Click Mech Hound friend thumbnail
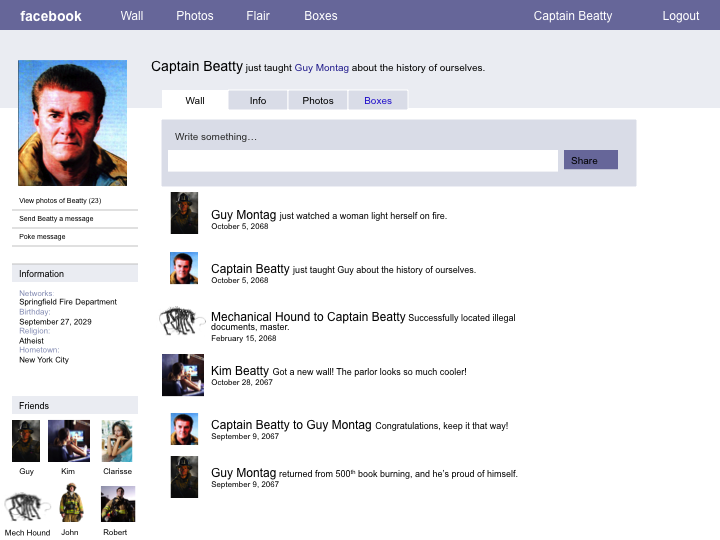This screenshot has height=540, width=720. coord(27,507)
